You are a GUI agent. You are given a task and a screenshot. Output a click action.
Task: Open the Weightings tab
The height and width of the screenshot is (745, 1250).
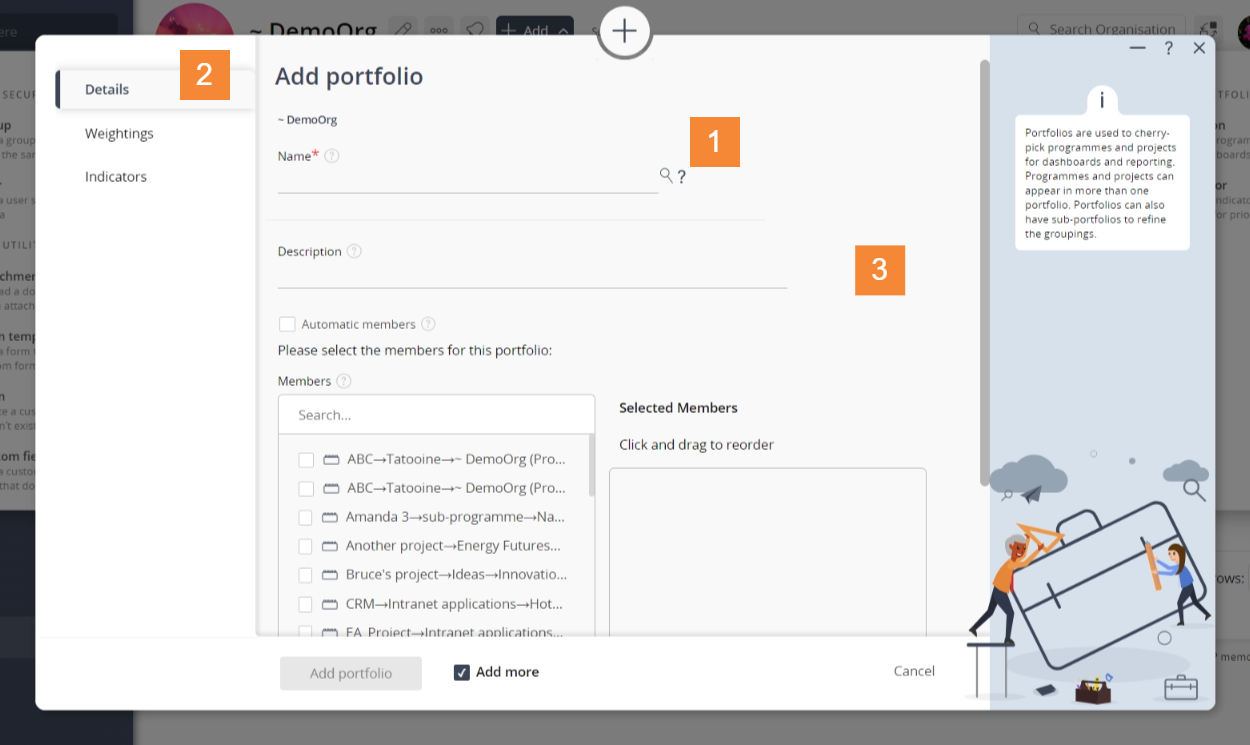[119, 133]
